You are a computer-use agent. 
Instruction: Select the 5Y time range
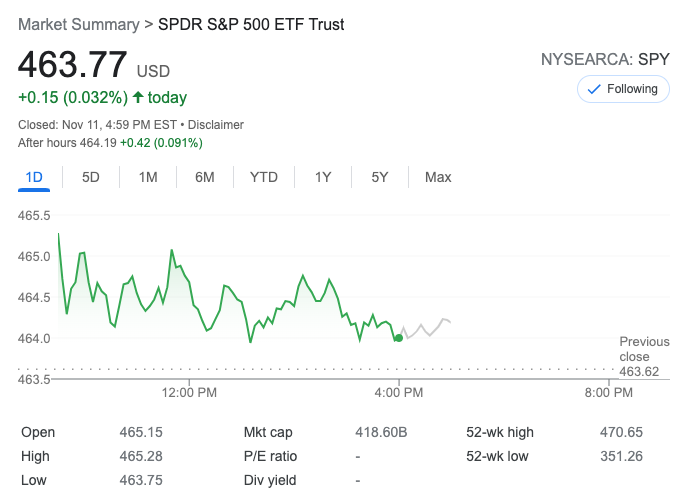pos(380,177)
